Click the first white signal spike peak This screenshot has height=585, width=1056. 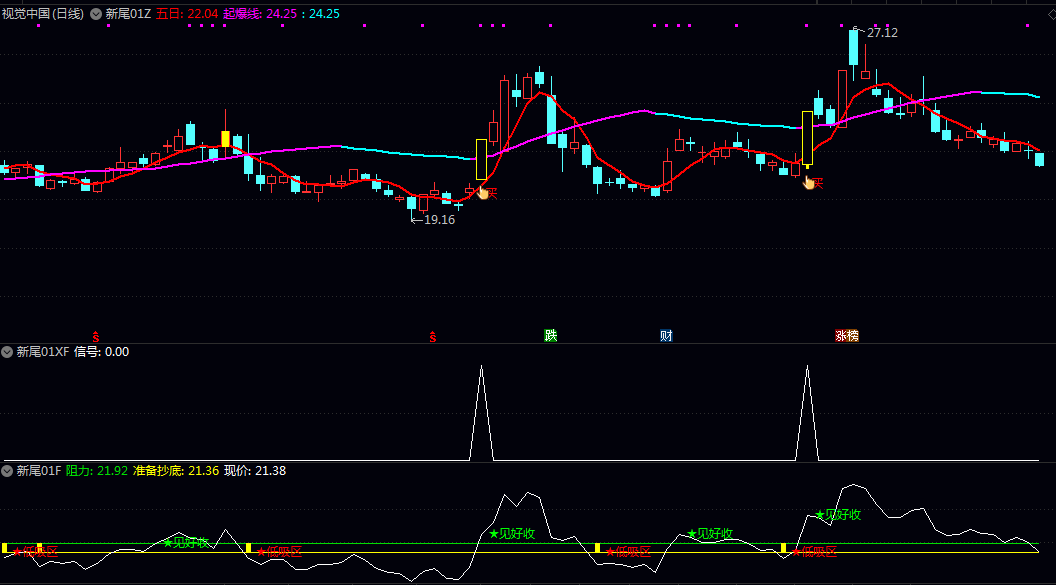coord(481,367)
